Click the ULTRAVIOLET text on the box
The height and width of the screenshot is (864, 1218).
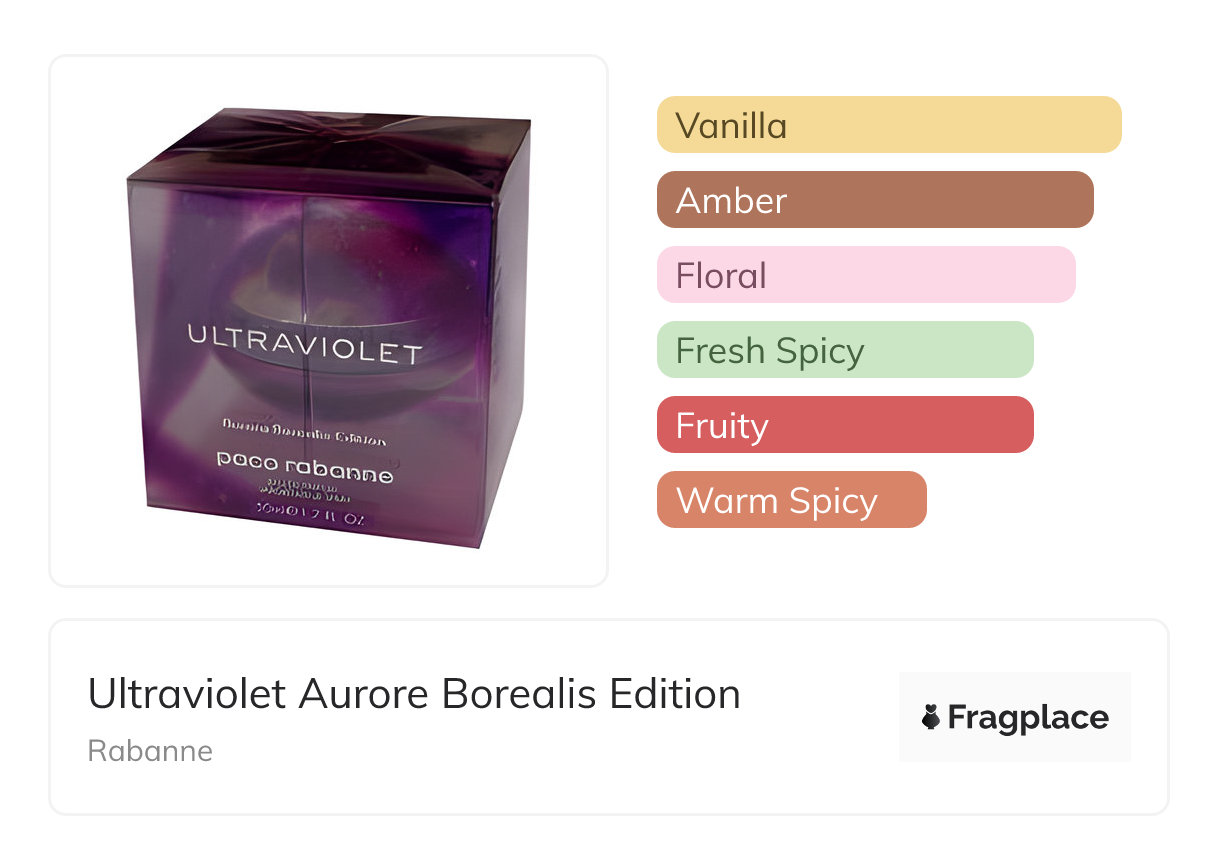(x=305, y=345)
